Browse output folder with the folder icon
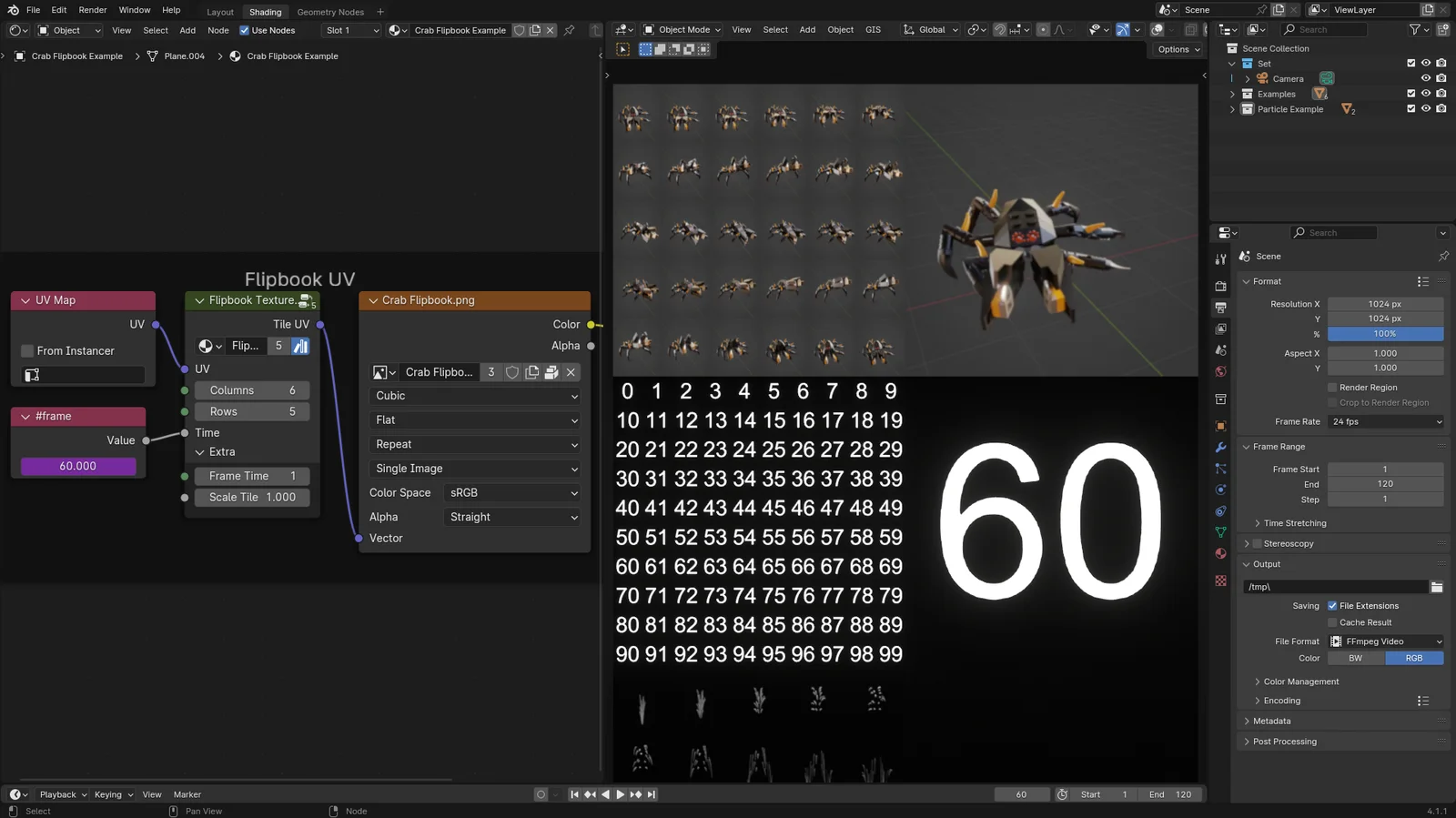 coord(1436,587)
